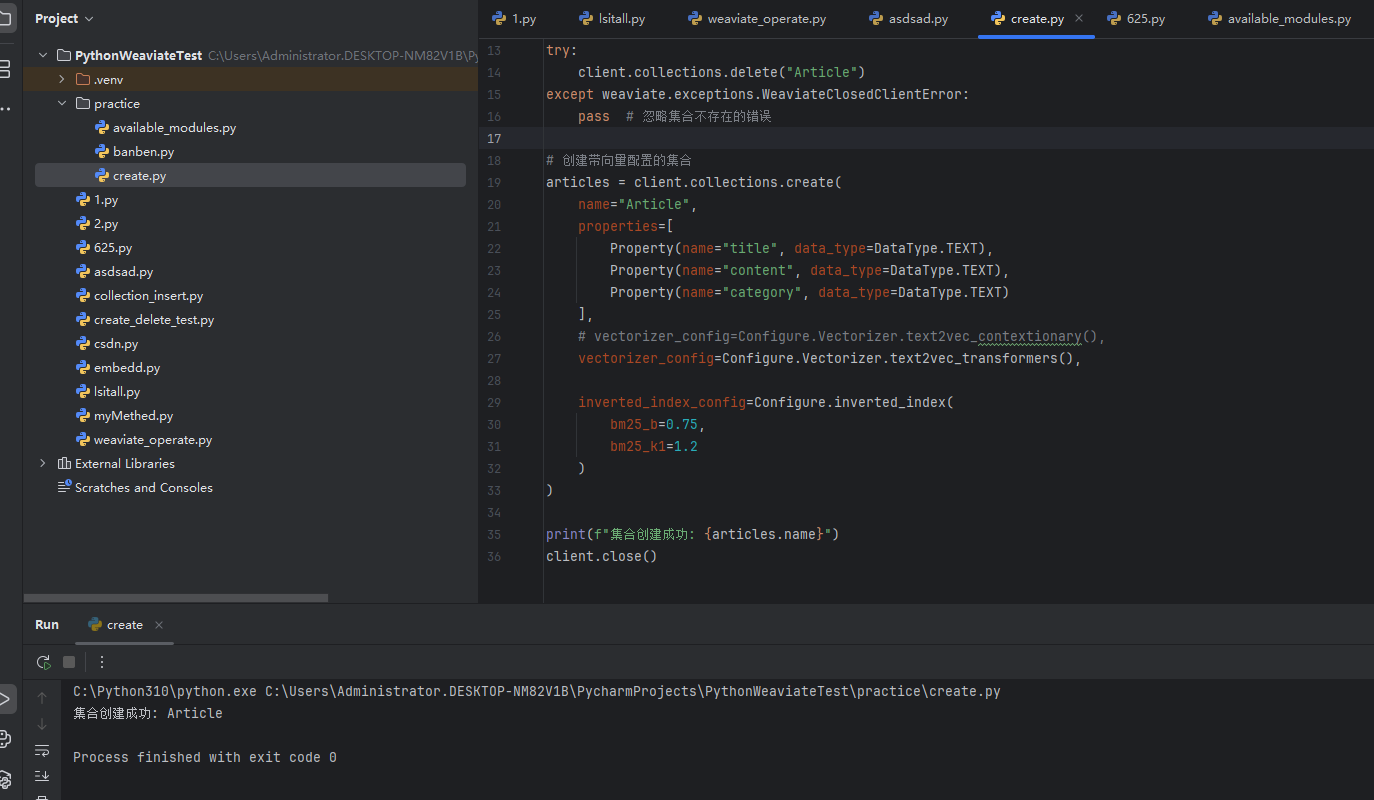Open the Run toolbar more-options menu
The image size is (1374, 800).
pos(101,662)
